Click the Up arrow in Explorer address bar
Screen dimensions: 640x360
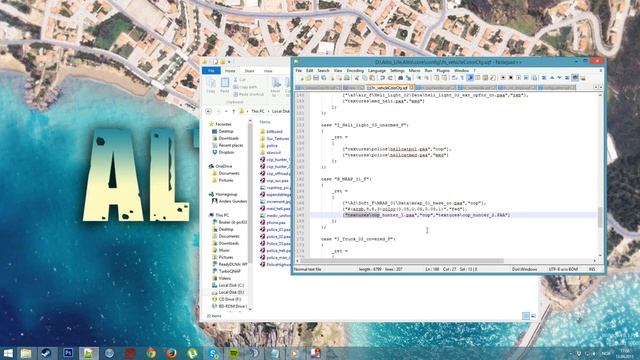click(233, 111)
